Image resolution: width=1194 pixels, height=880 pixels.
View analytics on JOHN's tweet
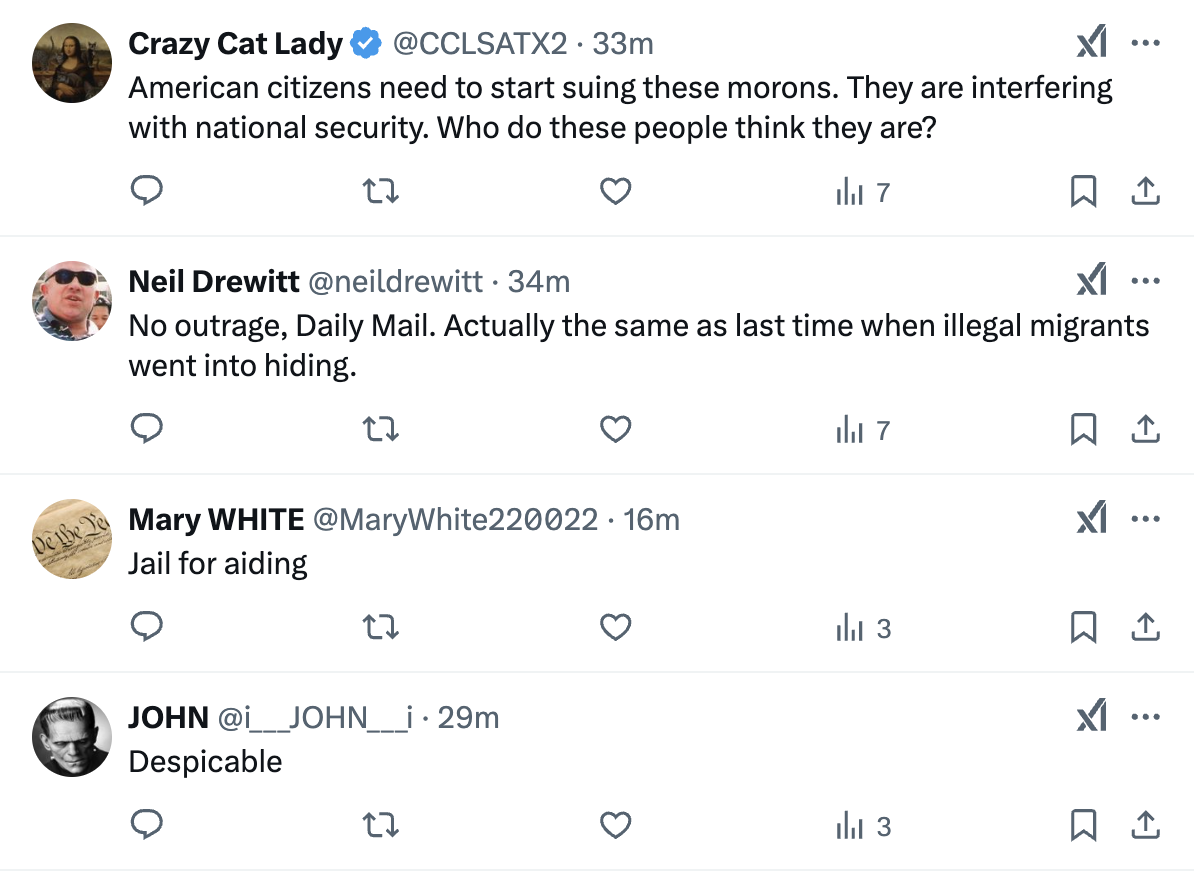pyautogui.click(x=862, y=826)
